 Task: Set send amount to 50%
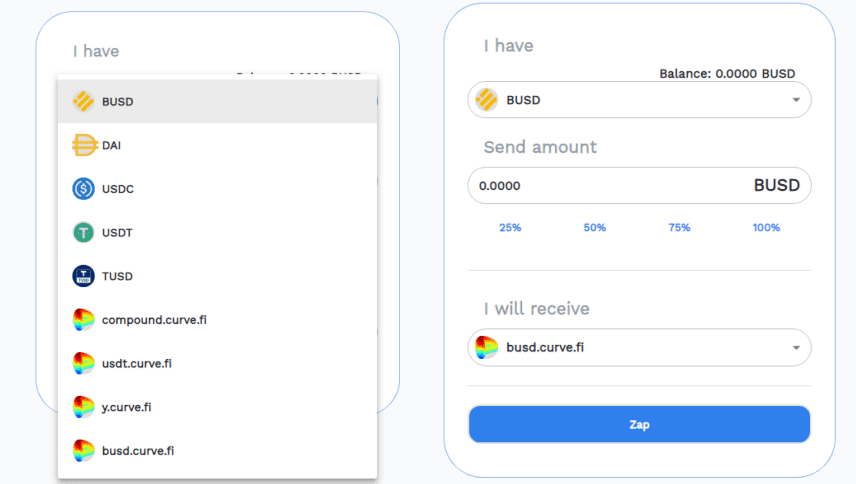tap(595, 228)
